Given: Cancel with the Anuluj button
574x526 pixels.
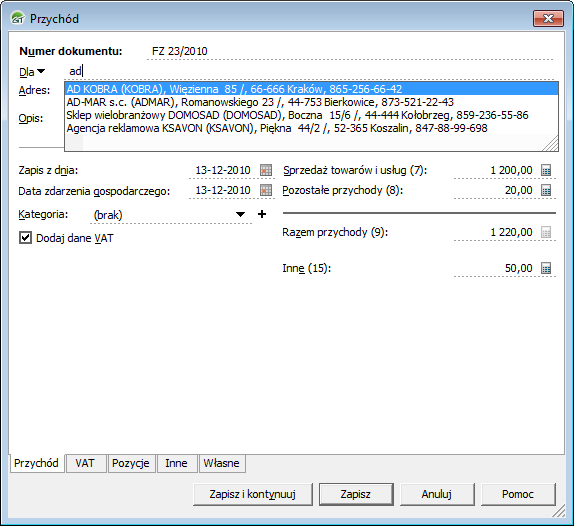Looking at the screenshot, I should [x=437, y=494].
